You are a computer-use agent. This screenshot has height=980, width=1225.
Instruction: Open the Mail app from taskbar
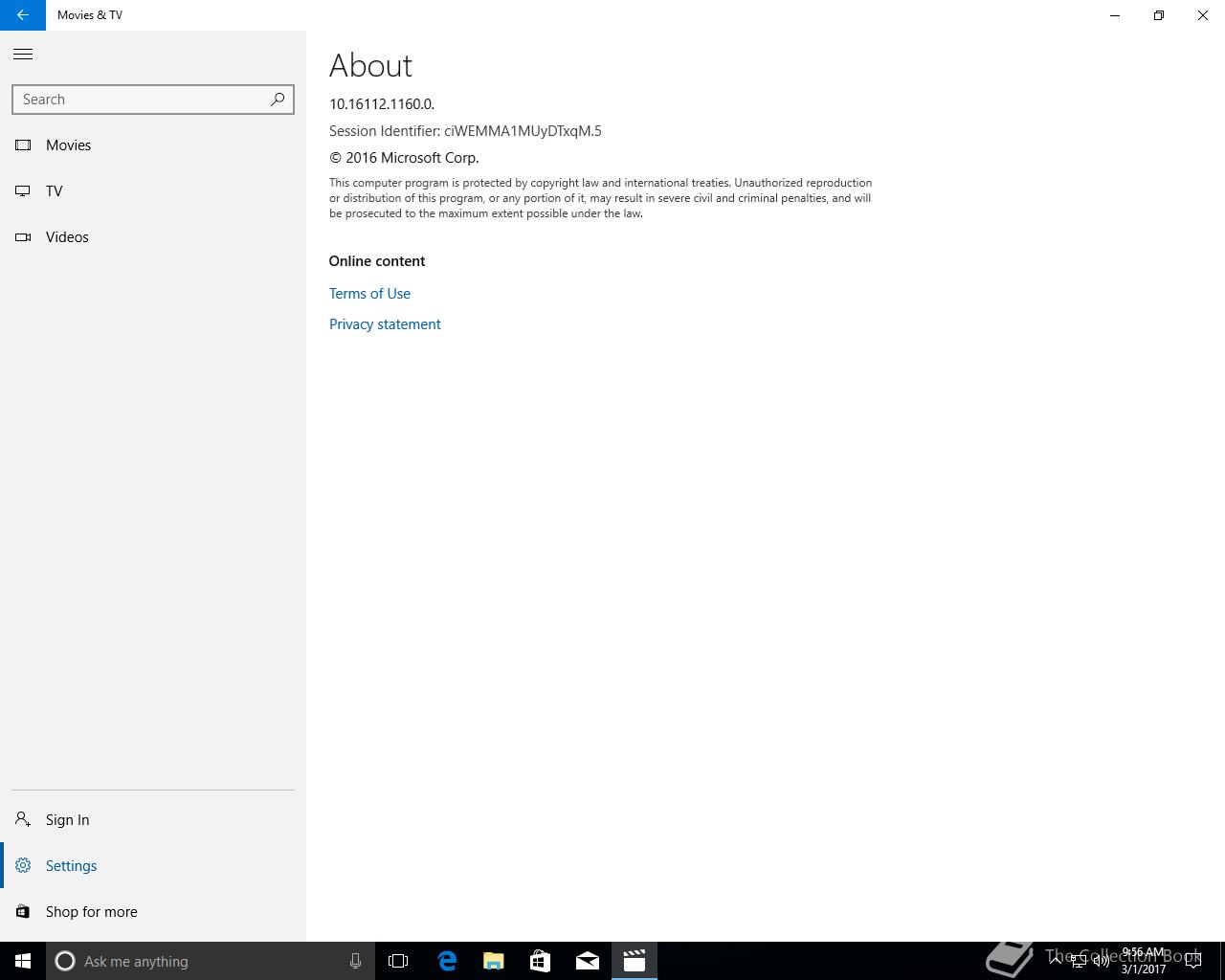point(588,961)
